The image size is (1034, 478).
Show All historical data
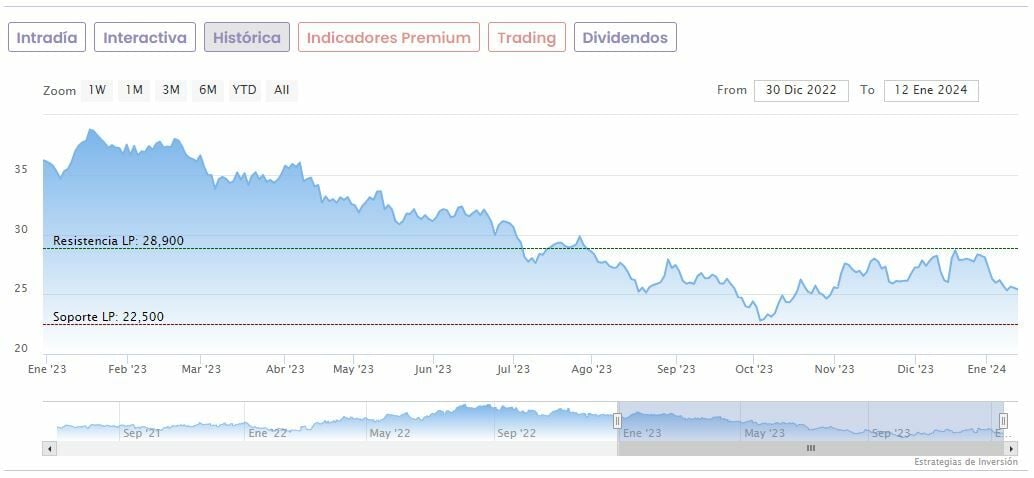point(282,90)
